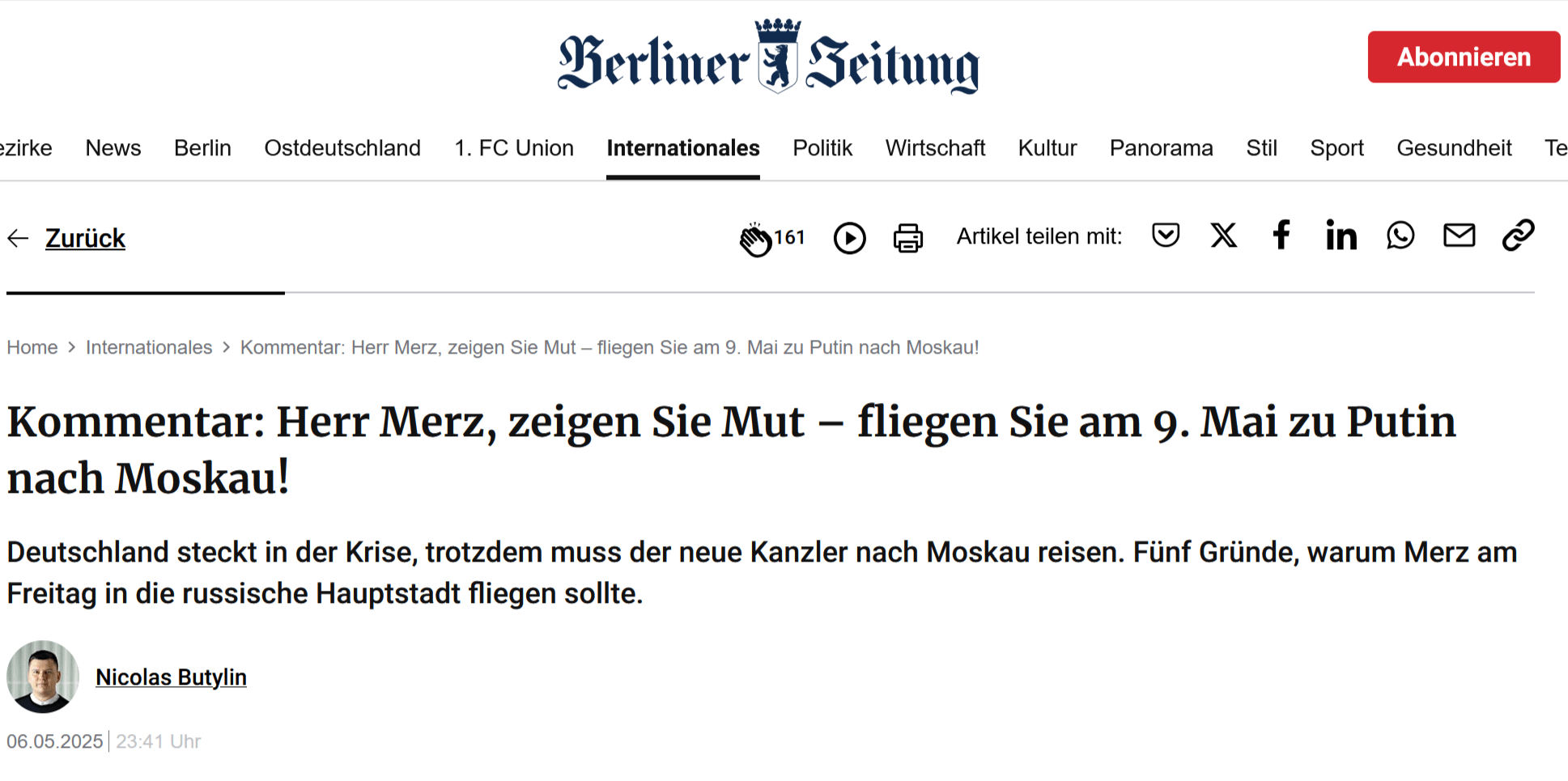Image resolution: width=1568 pixels, height=781 pixels.
Task: Copy article link with chain icon
Action: [x=1519, y=236]
